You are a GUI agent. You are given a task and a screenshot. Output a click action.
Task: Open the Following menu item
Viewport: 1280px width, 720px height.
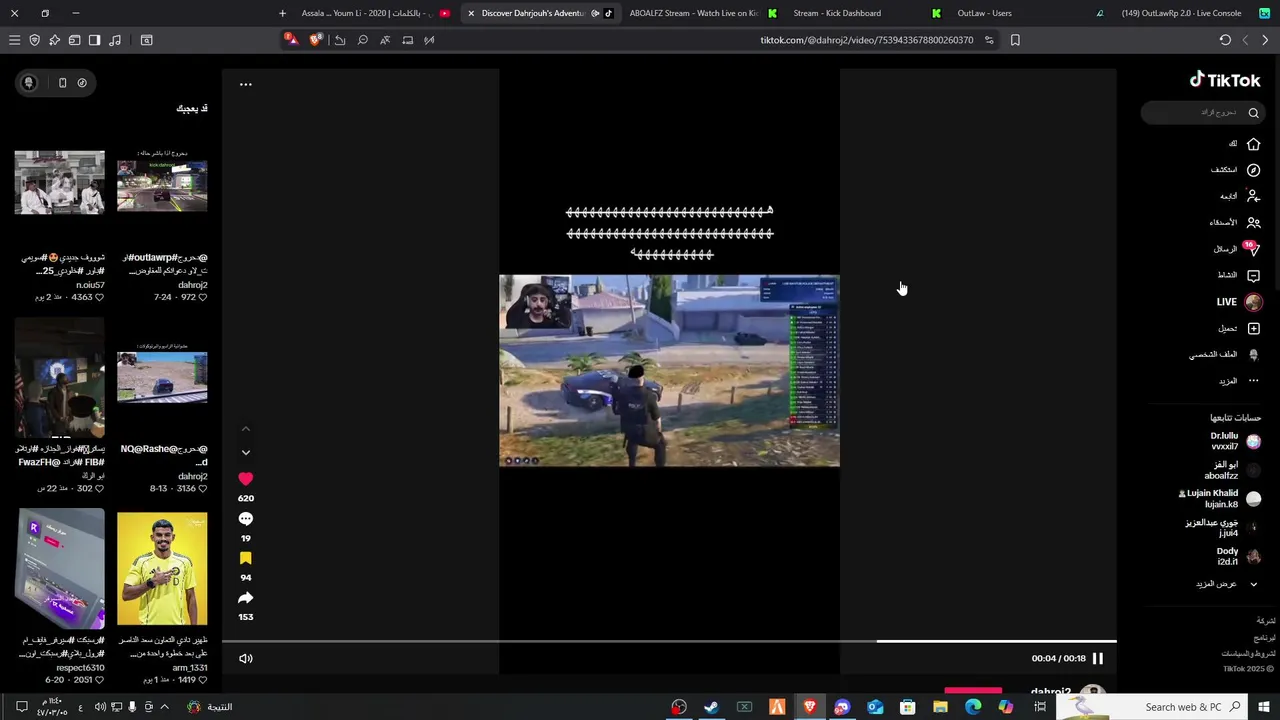tap(1240, 196)
